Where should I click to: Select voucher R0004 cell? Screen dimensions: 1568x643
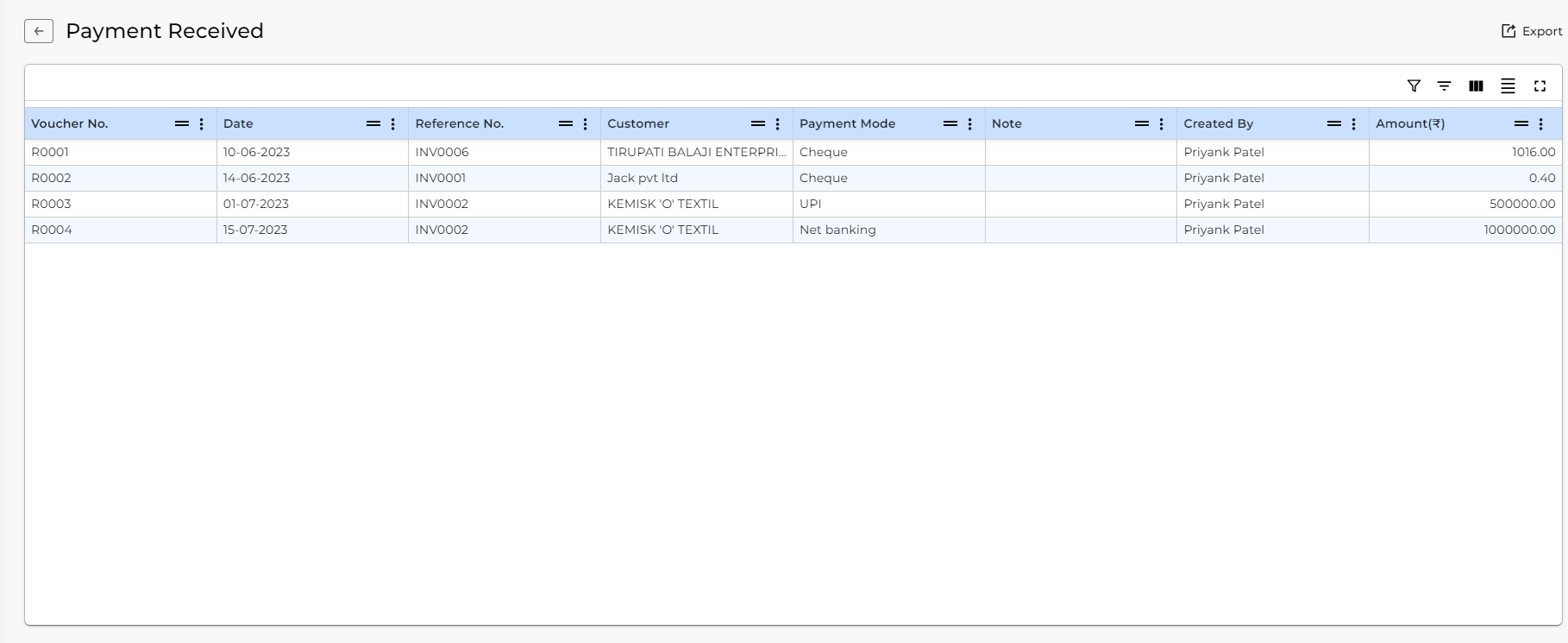(121, 230)
